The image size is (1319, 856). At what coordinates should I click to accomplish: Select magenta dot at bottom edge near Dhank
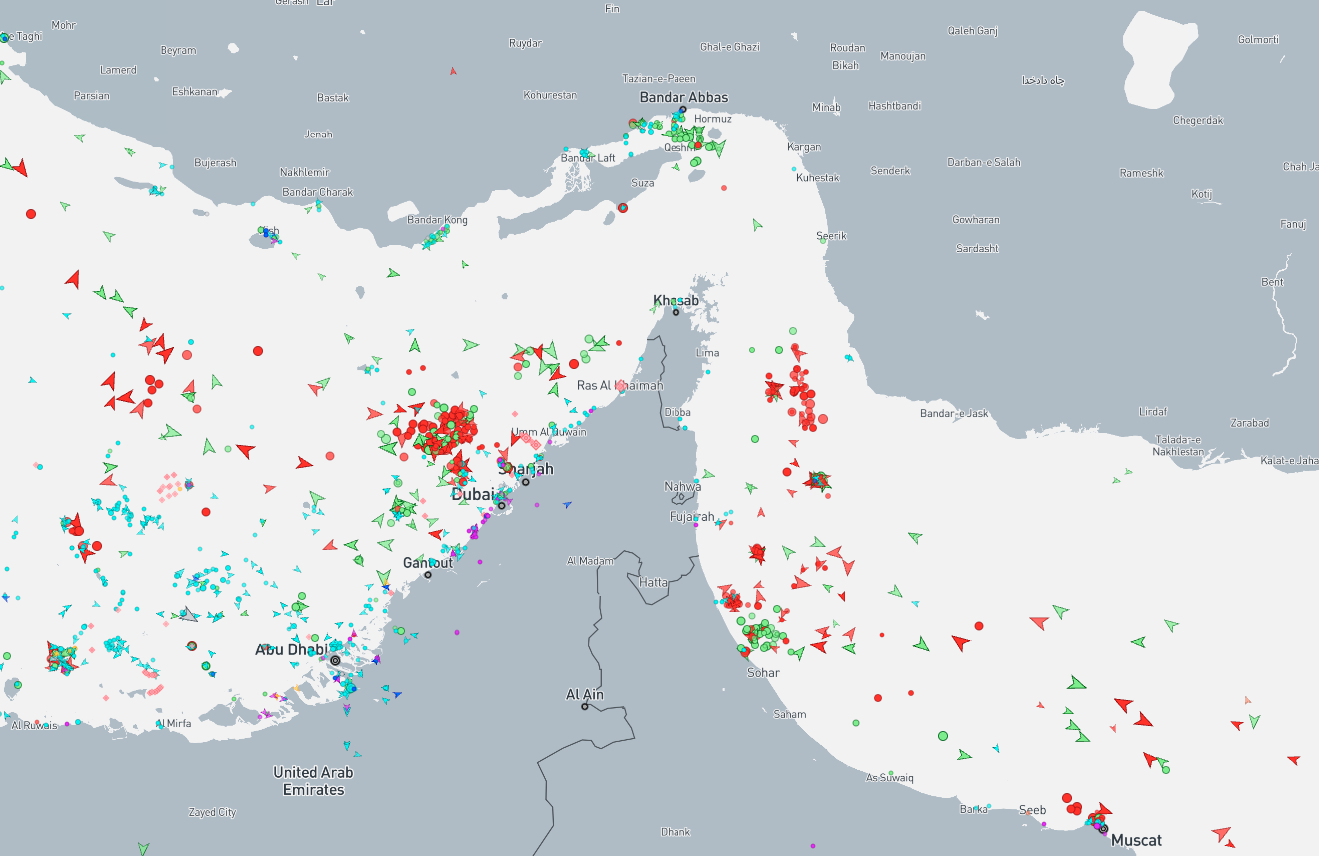[811, 846]
